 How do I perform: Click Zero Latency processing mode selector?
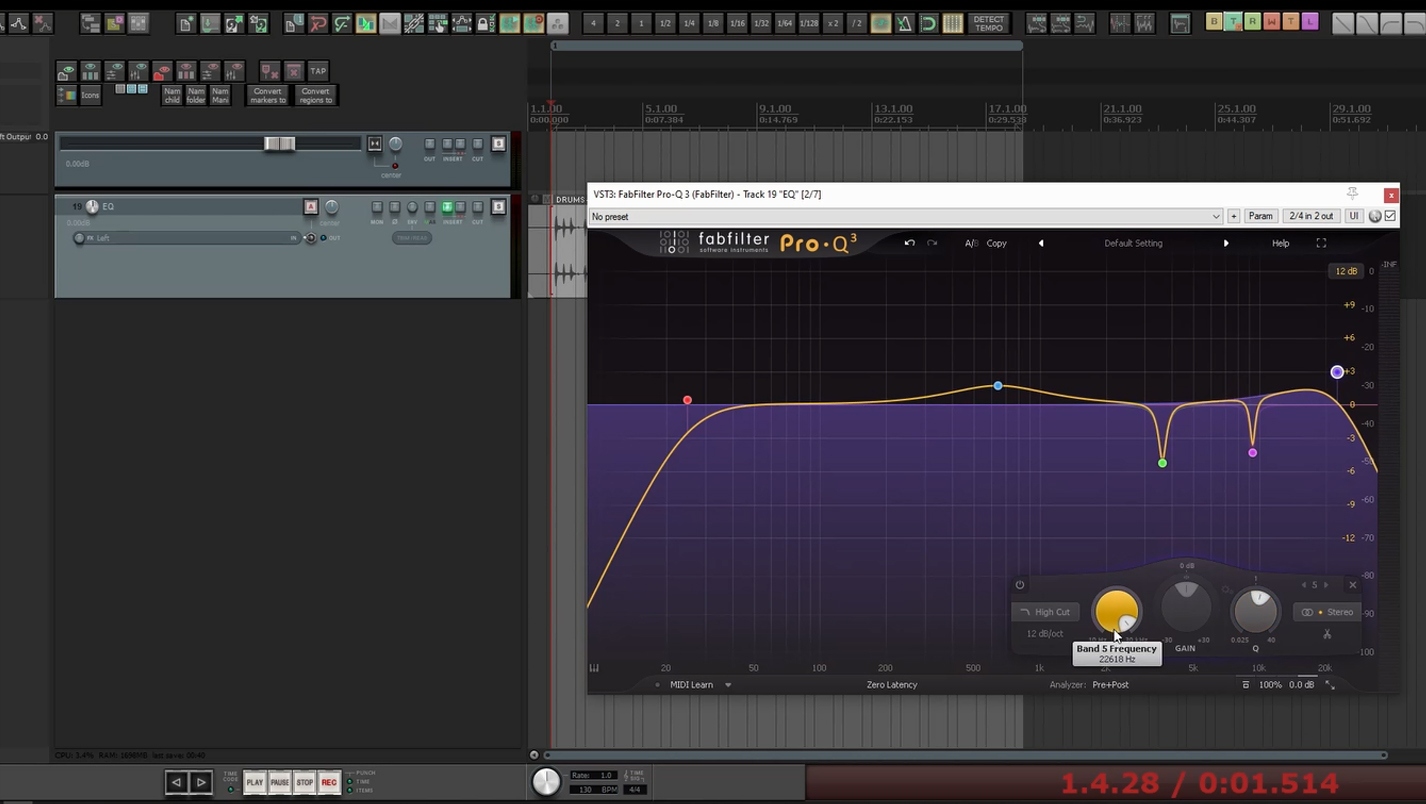[x=892, y=685]
